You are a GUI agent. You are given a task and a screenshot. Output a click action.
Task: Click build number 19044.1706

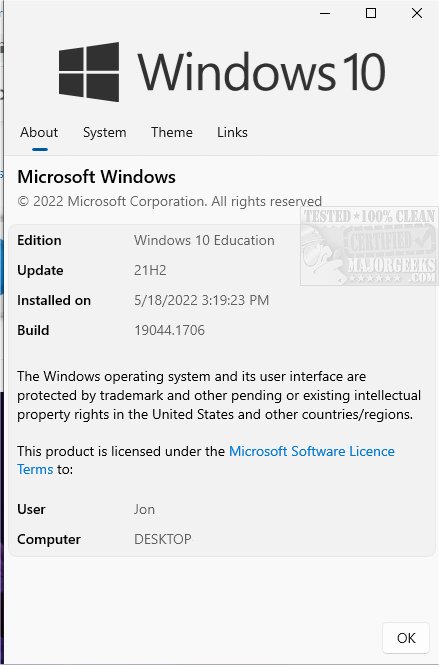point(169,330)
